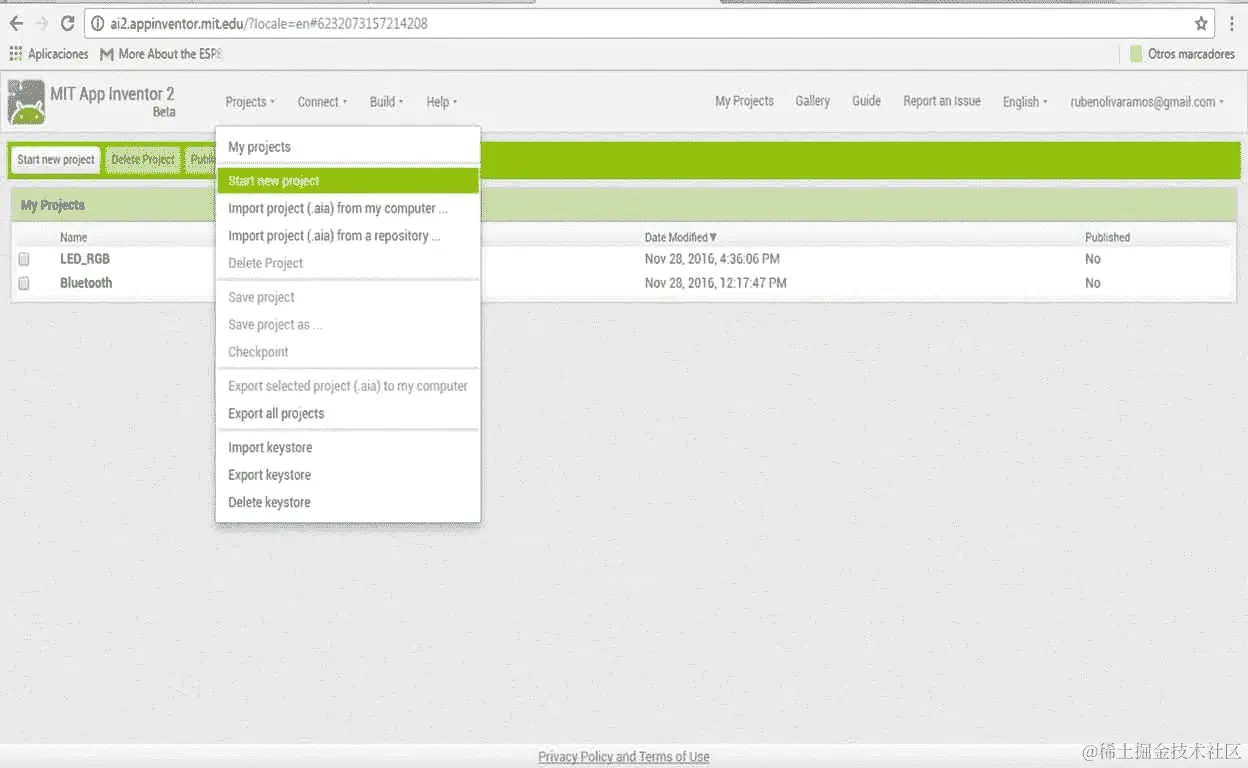Click the MIT App Inventor android logo
Viewport: 1248px width, 768px height.
[x=25, y=102]
